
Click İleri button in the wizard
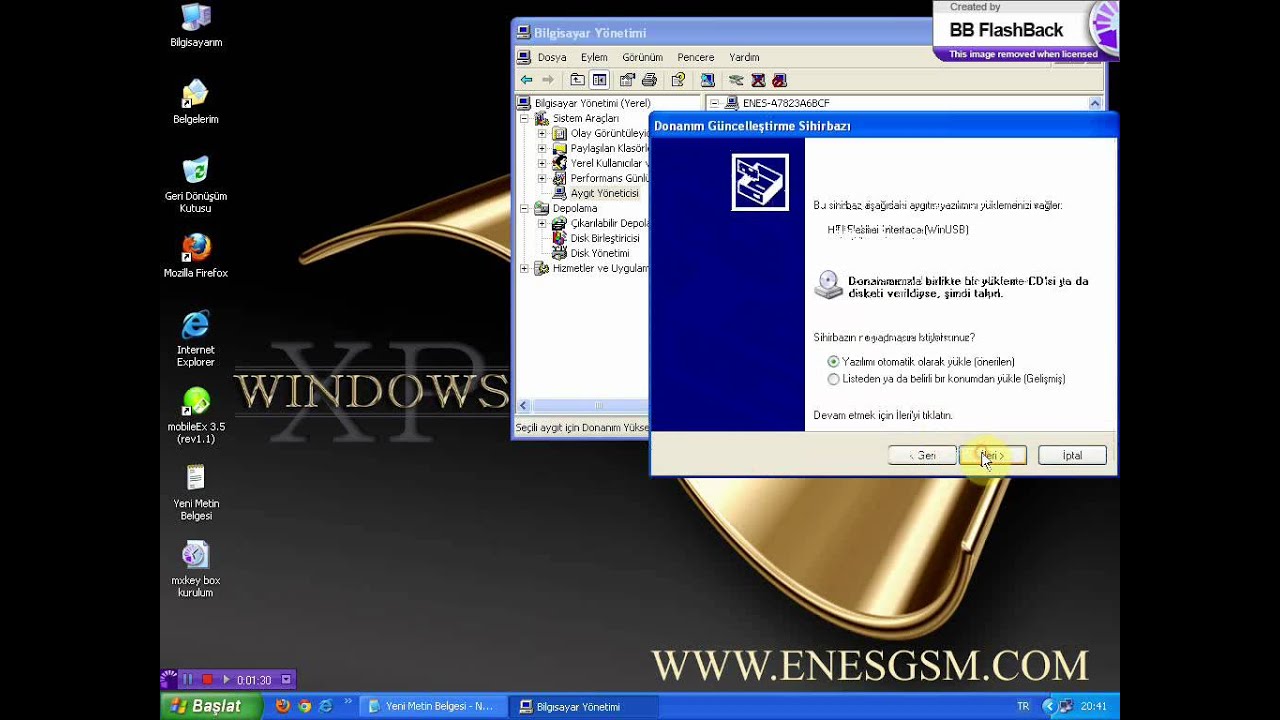pyautogui.click(x=993, y=455)
